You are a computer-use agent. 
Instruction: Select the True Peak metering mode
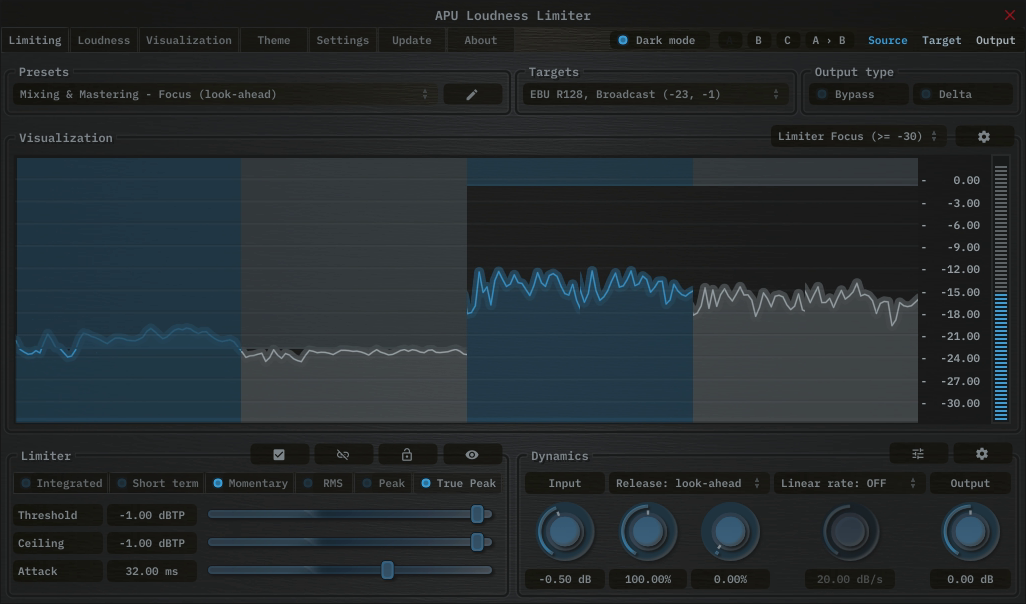tap(458, 483)
